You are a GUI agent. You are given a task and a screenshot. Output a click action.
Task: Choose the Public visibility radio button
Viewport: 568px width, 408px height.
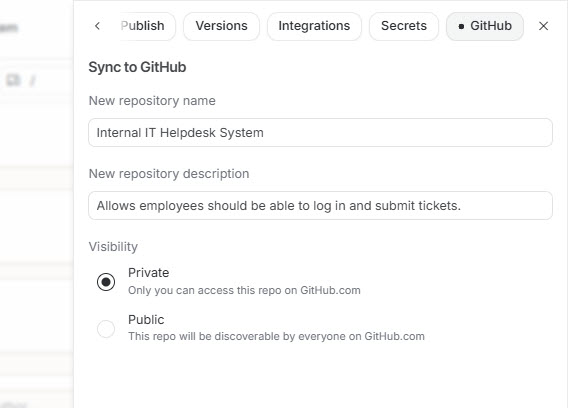point(106,329)
